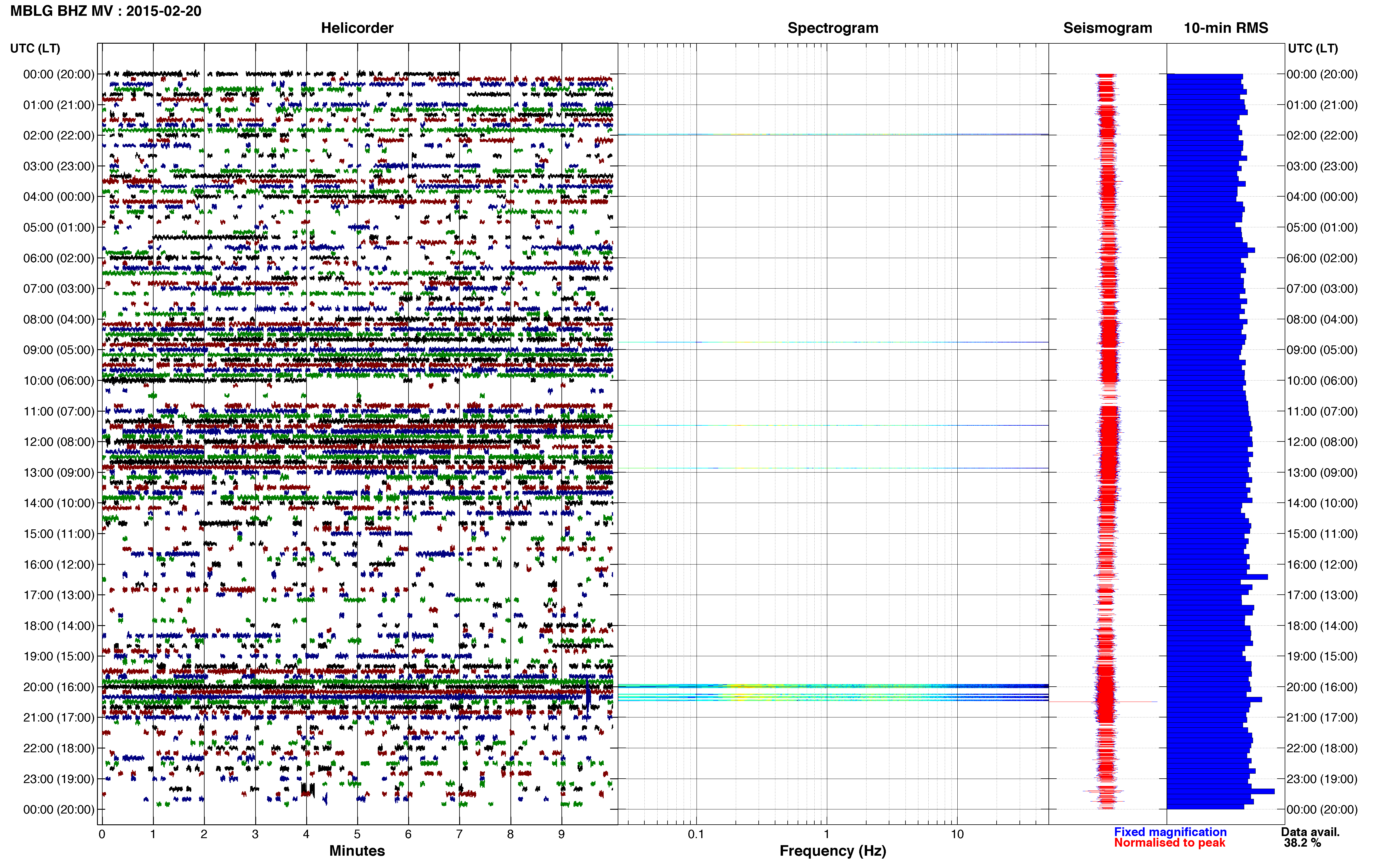Click right-axis time label 07:00 (03:00)

coord(1322,289)
